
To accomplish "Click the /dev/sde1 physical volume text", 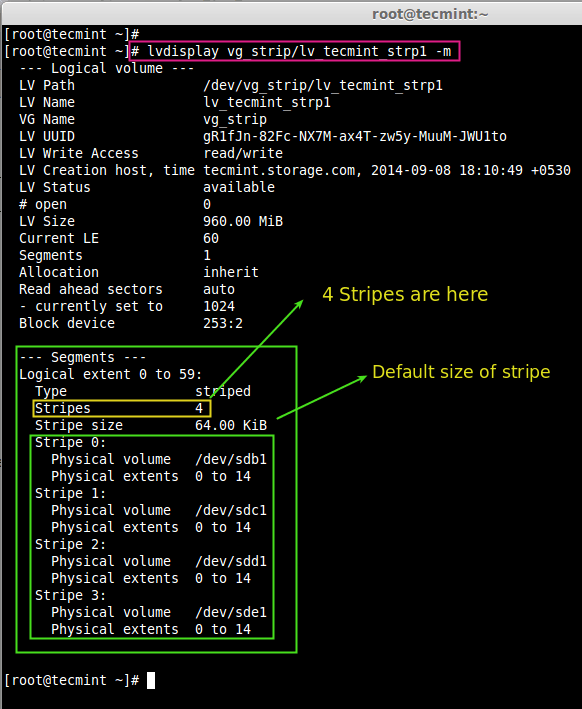I will (x=231, y=612).
